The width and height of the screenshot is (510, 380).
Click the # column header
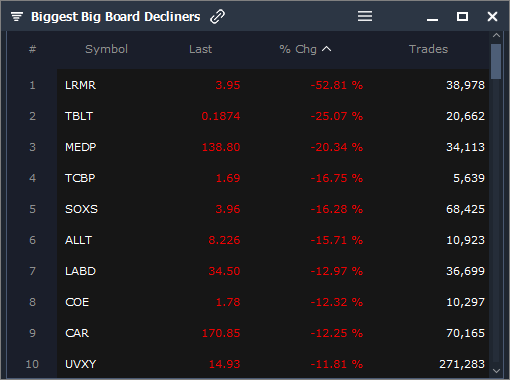pos(32,49)
